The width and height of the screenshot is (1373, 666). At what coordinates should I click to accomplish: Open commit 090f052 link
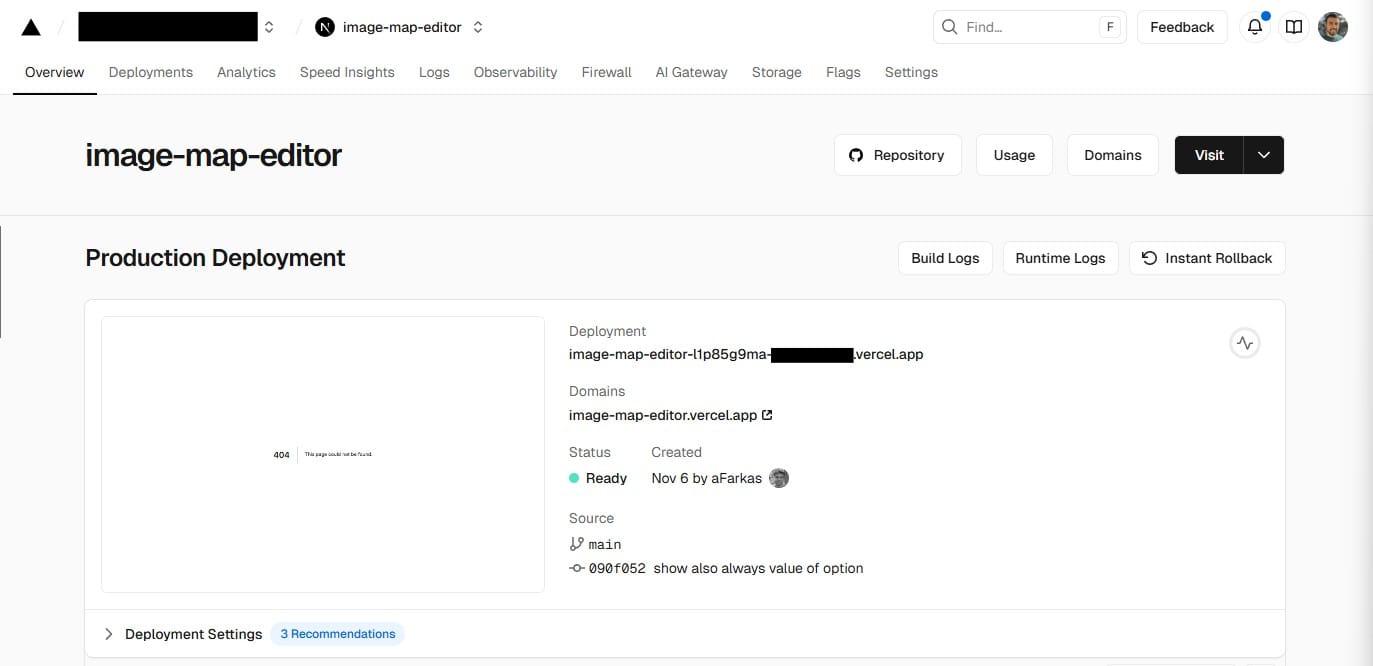click(x=616, y=568)
